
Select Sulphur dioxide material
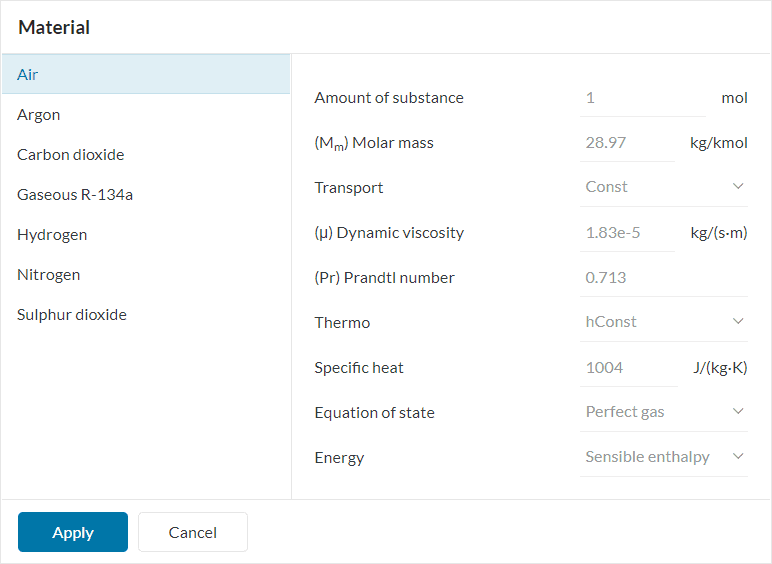145,314
